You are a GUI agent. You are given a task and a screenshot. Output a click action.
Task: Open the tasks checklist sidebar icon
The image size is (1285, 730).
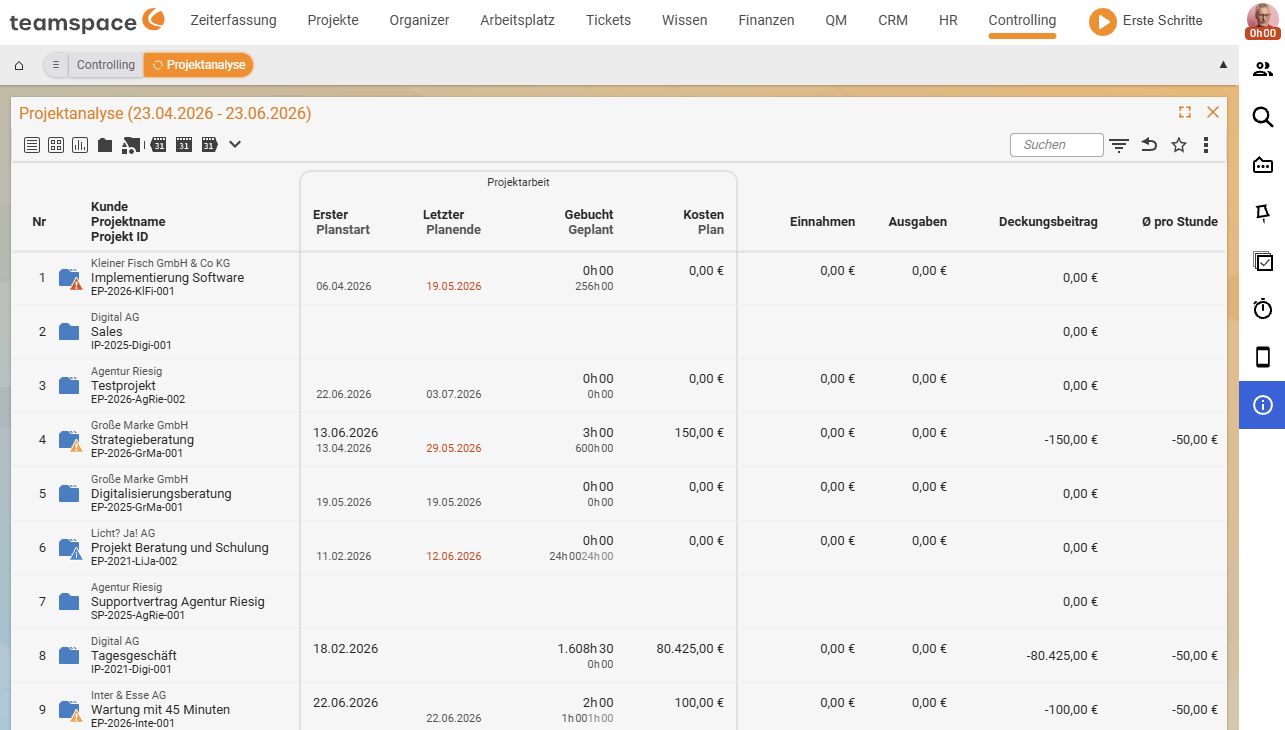(x=1263, y=261)
